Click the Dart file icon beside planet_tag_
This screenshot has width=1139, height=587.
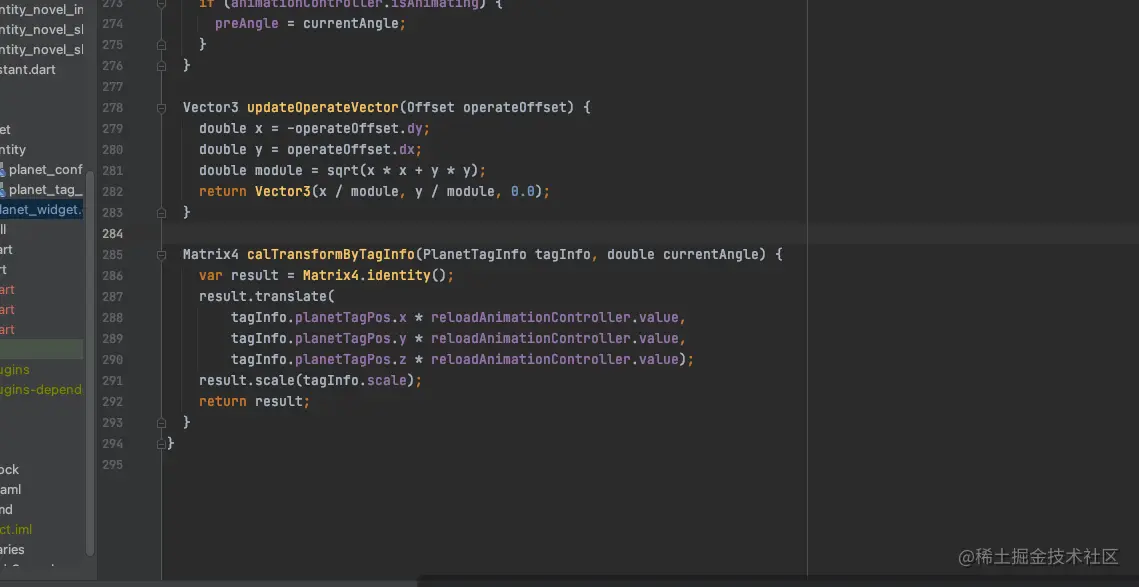point(3,190)
